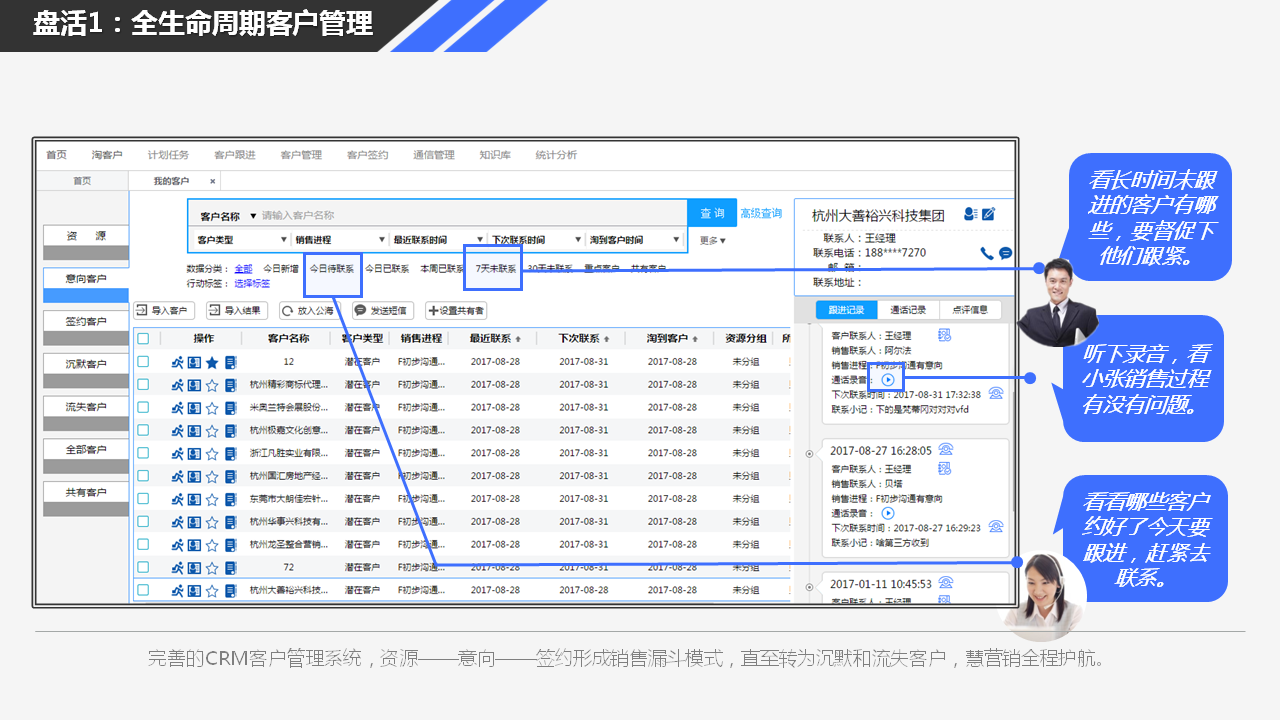Check the checkbox for 杭州精彩商标代理 row
The height and width of the screenshot is (720, 1280).
tap(143, 384)
